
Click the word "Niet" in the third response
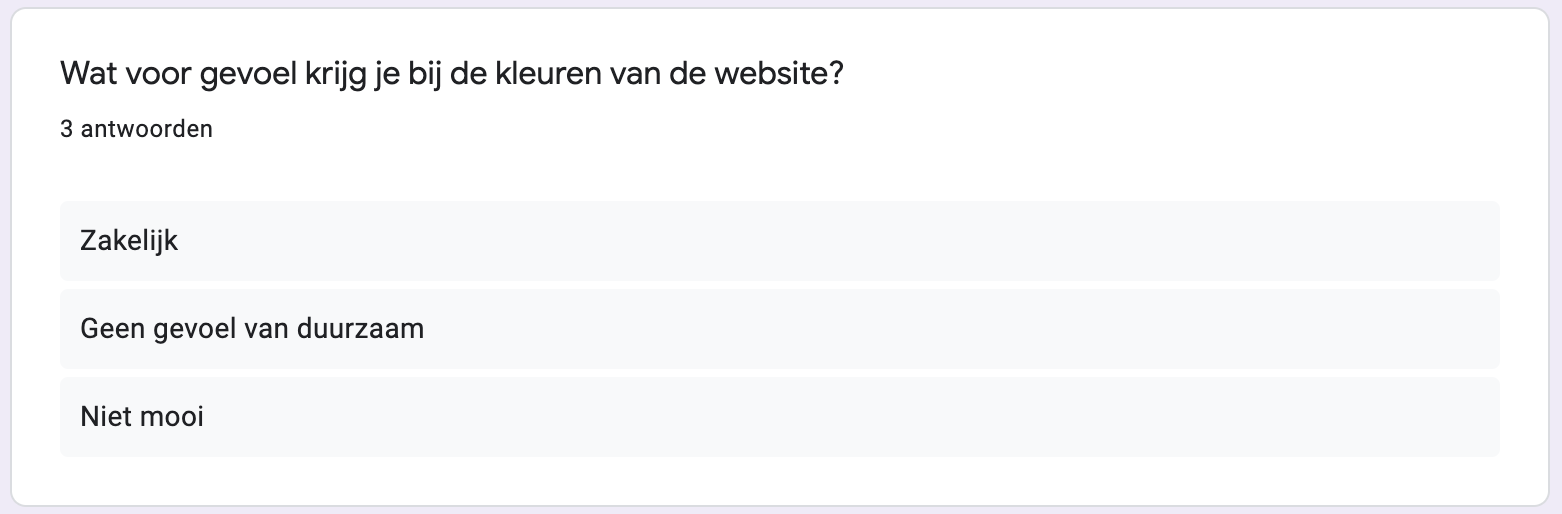(x=107, y=416)
